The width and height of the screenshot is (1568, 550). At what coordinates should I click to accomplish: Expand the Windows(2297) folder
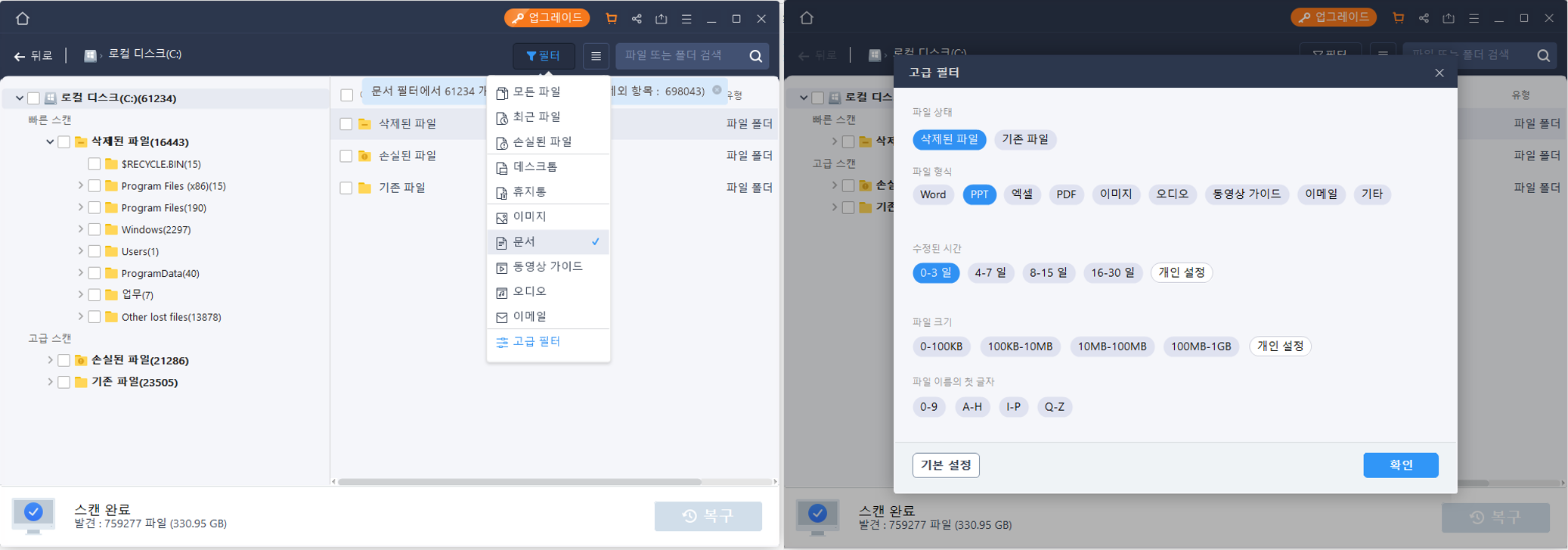click(x=81, y=229)
